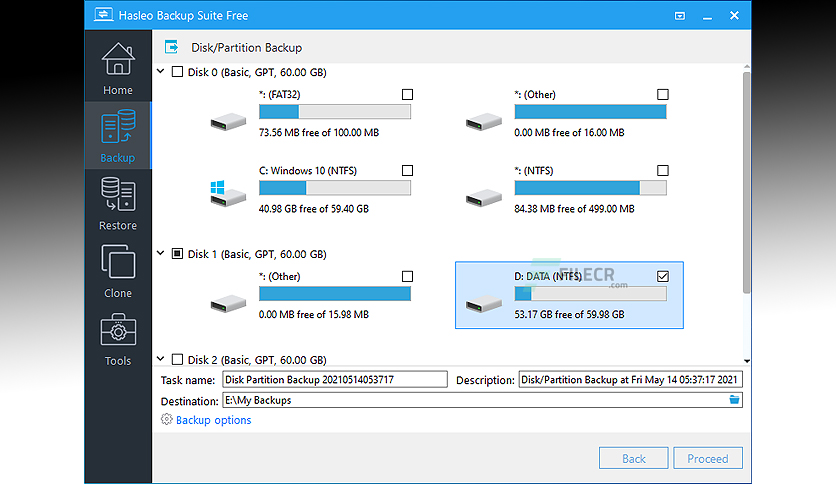This screenshot has width=836, height=484.
Task: Collapse the Disk 1 group
Action: [x=160, y=253]
